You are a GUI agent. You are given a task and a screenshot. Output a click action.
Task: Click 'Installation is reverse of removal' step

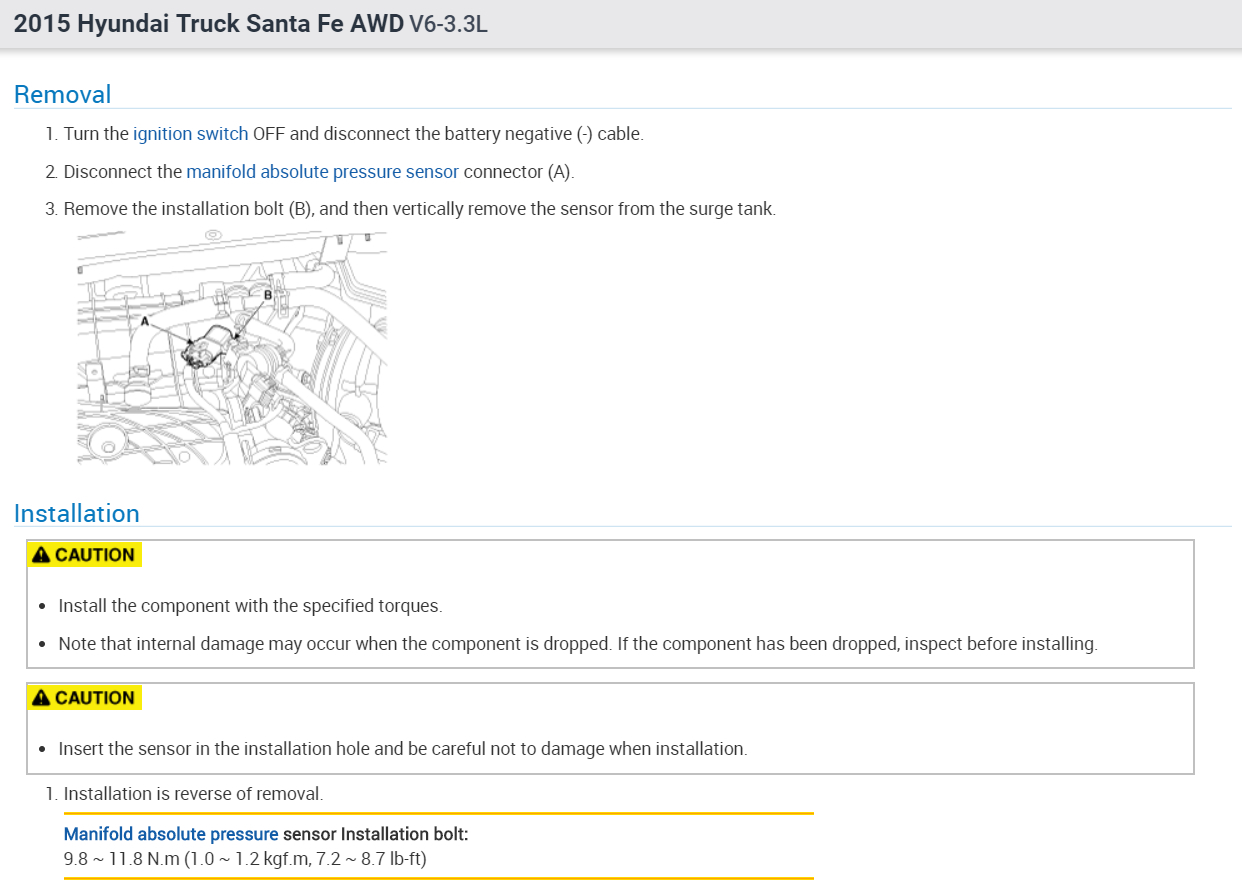pos(193,794)
